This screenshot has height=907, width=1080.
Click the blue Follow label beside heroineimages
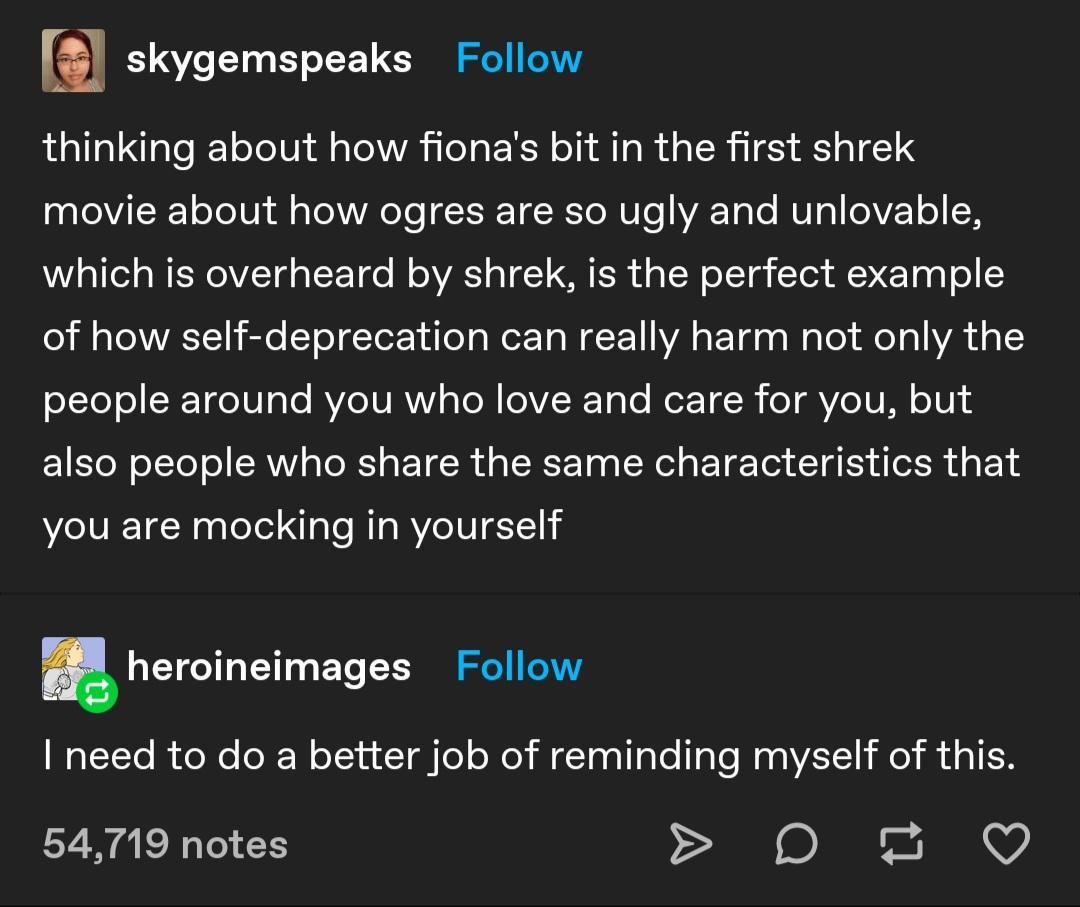(x=519, y=665)
